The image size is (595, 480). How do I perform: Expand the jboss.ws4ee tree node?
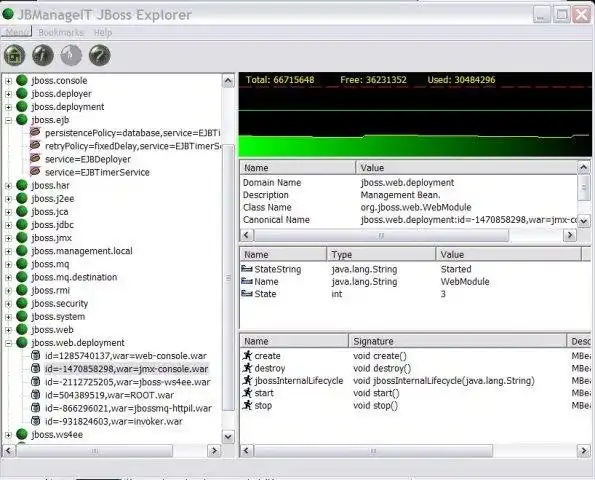tap(8, 435)
